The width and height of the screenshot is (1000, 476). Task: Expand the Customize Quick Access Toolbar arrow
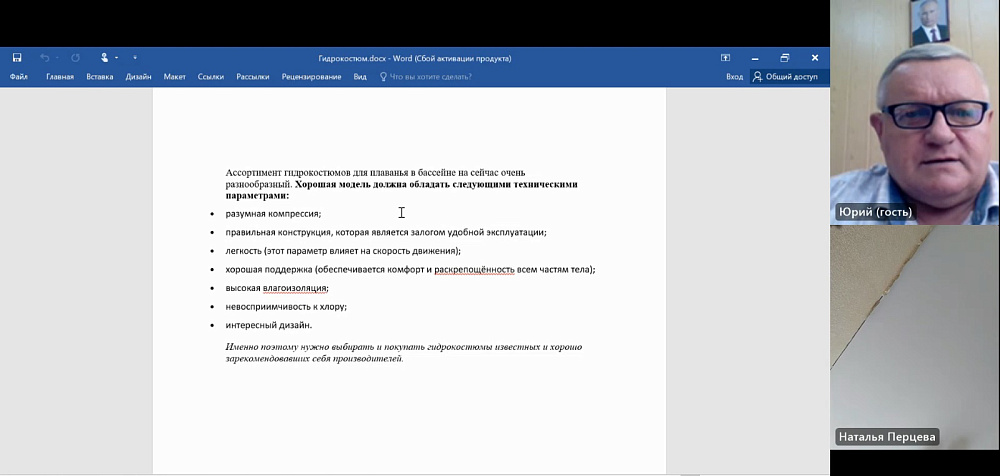click(135, 58)
